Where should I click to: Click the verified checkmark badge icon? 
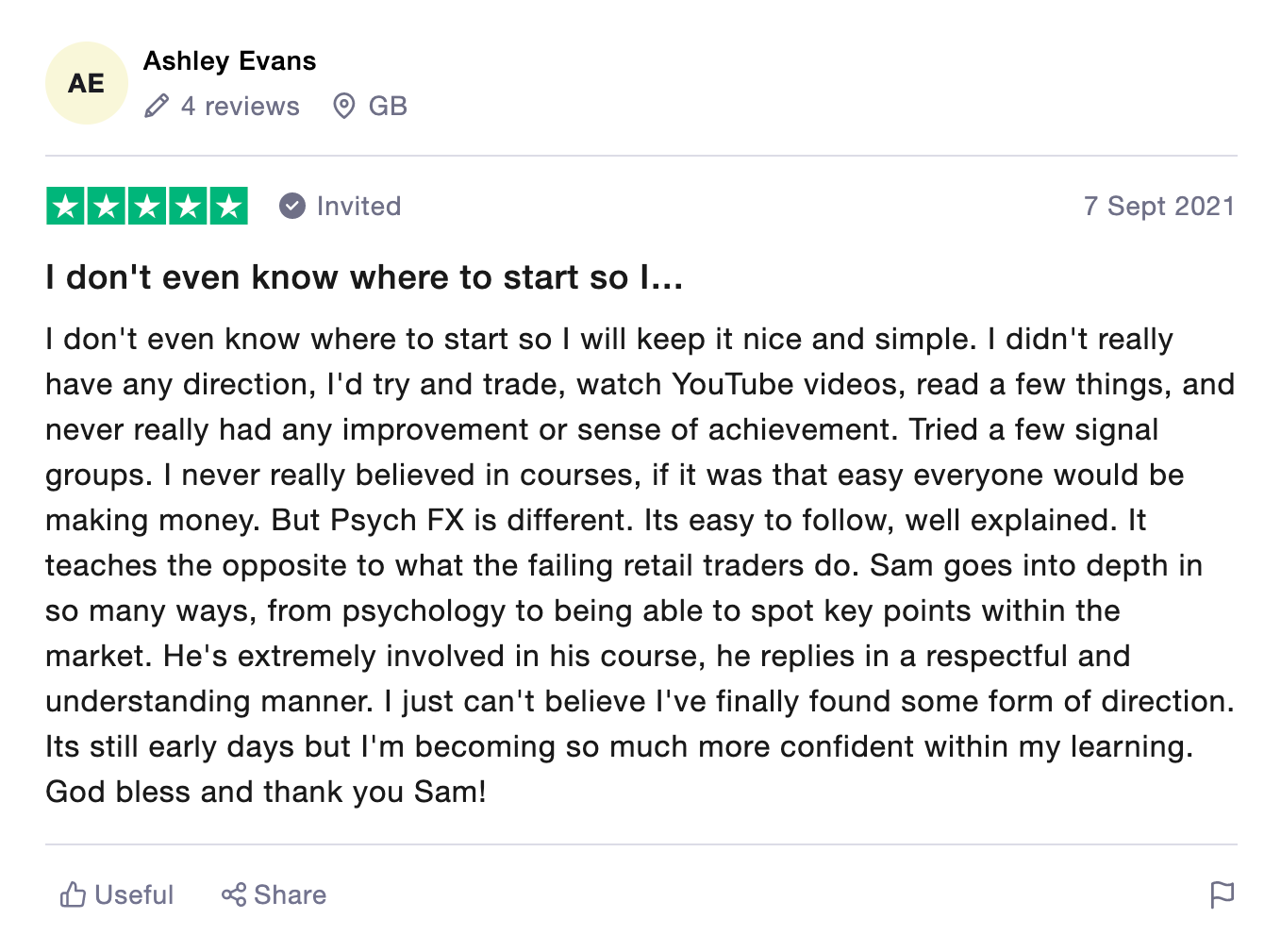[292, 206]
